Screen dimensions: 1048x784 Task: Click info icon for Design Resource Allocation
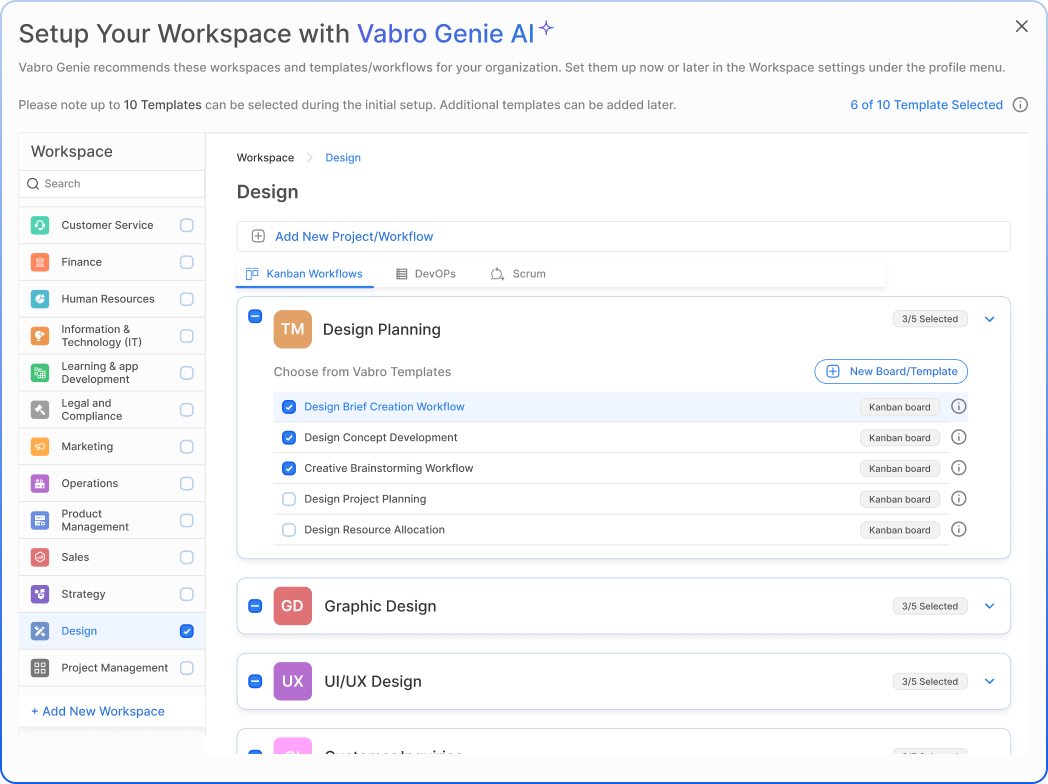(x=958, y=530)
